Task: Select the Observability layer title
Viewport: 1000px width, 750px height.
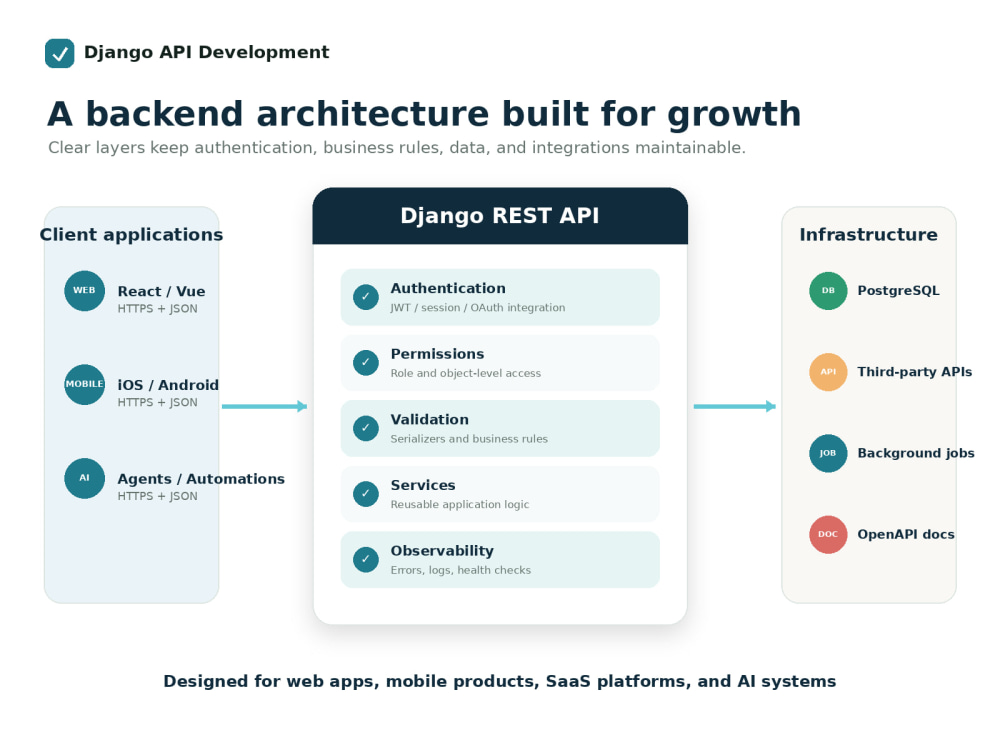Action: [x=442, y=551]
